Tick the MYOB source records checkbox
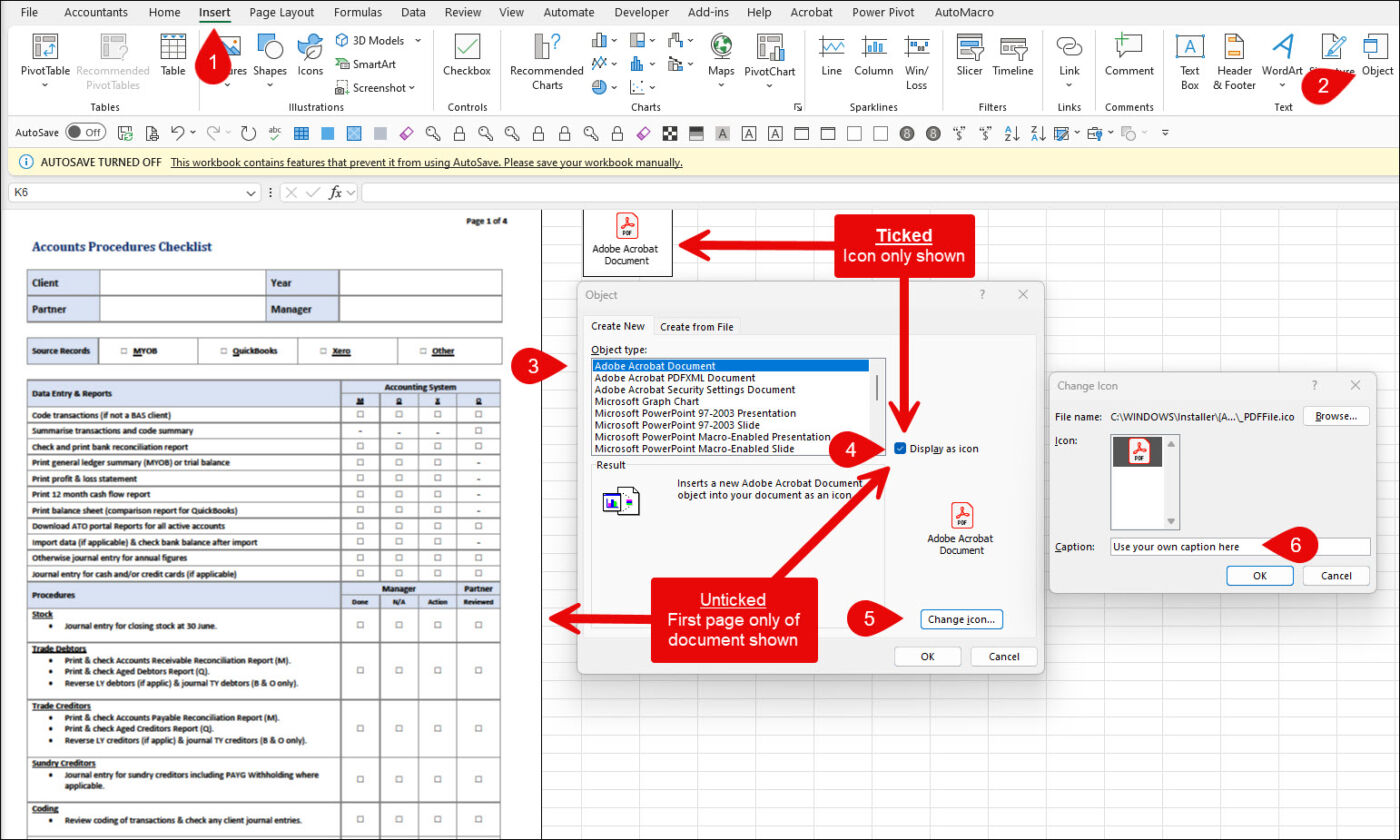Image resolution: width=1400 pixels, height=840 pixels. click(124, 351)
